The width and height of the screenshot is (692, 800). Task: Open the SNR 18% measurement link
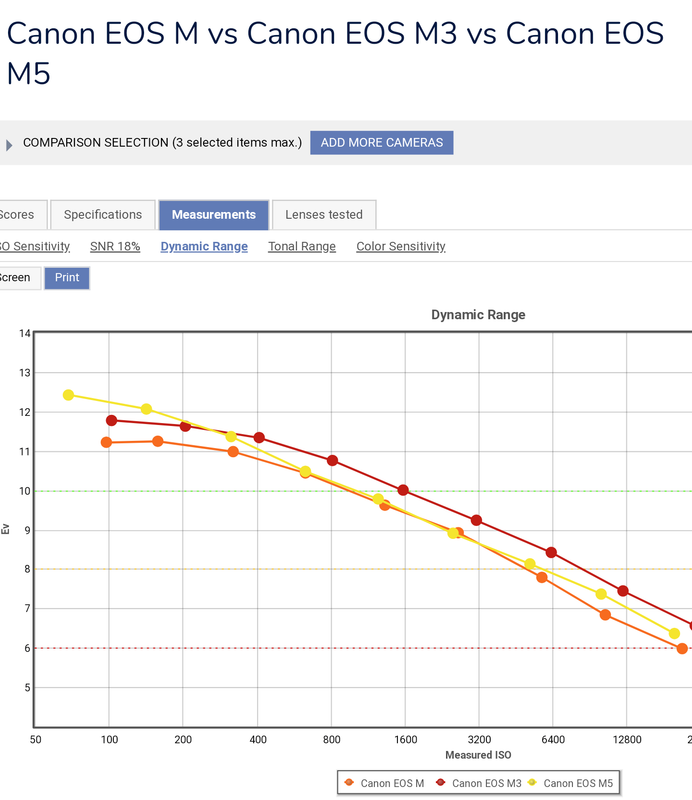[x=115, y=246]
